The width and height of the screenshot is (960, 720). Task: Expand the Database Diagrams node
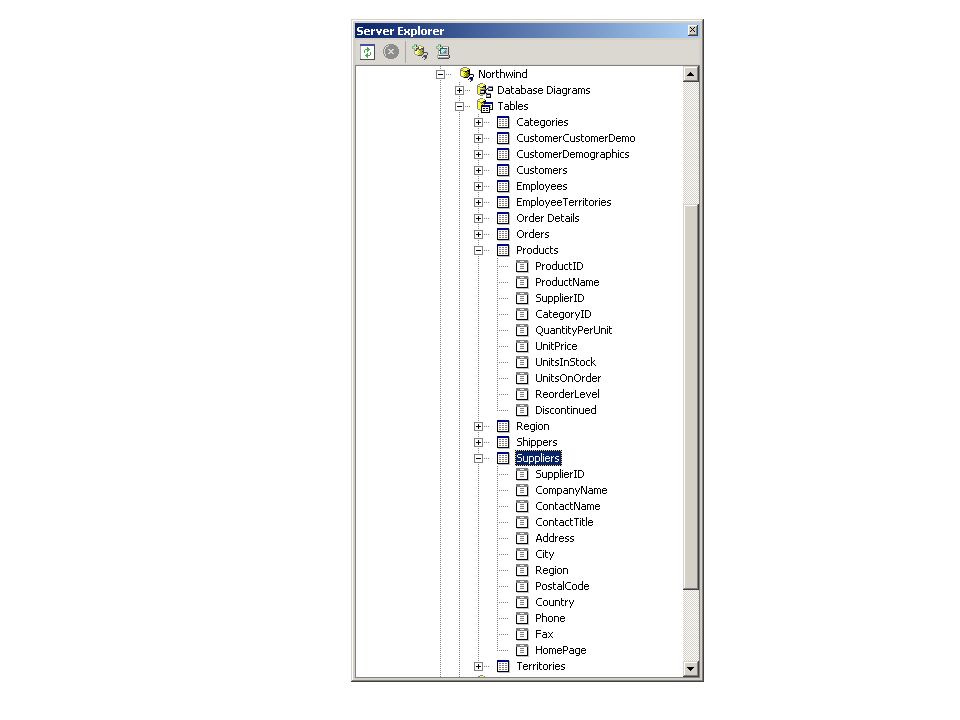(459, 91)
